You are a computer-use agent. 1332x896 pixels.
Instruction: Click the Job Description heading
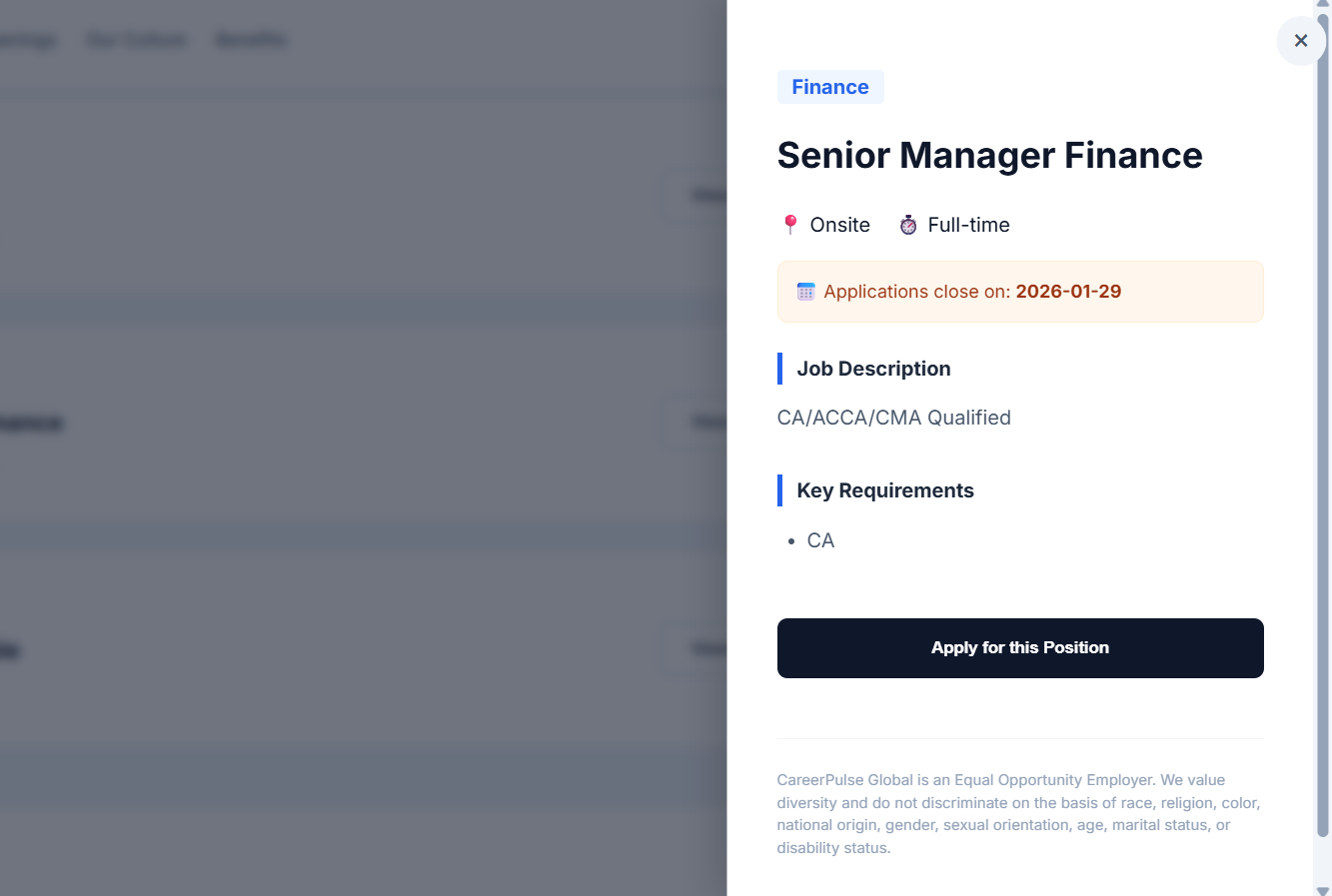[x=872, y=369]
